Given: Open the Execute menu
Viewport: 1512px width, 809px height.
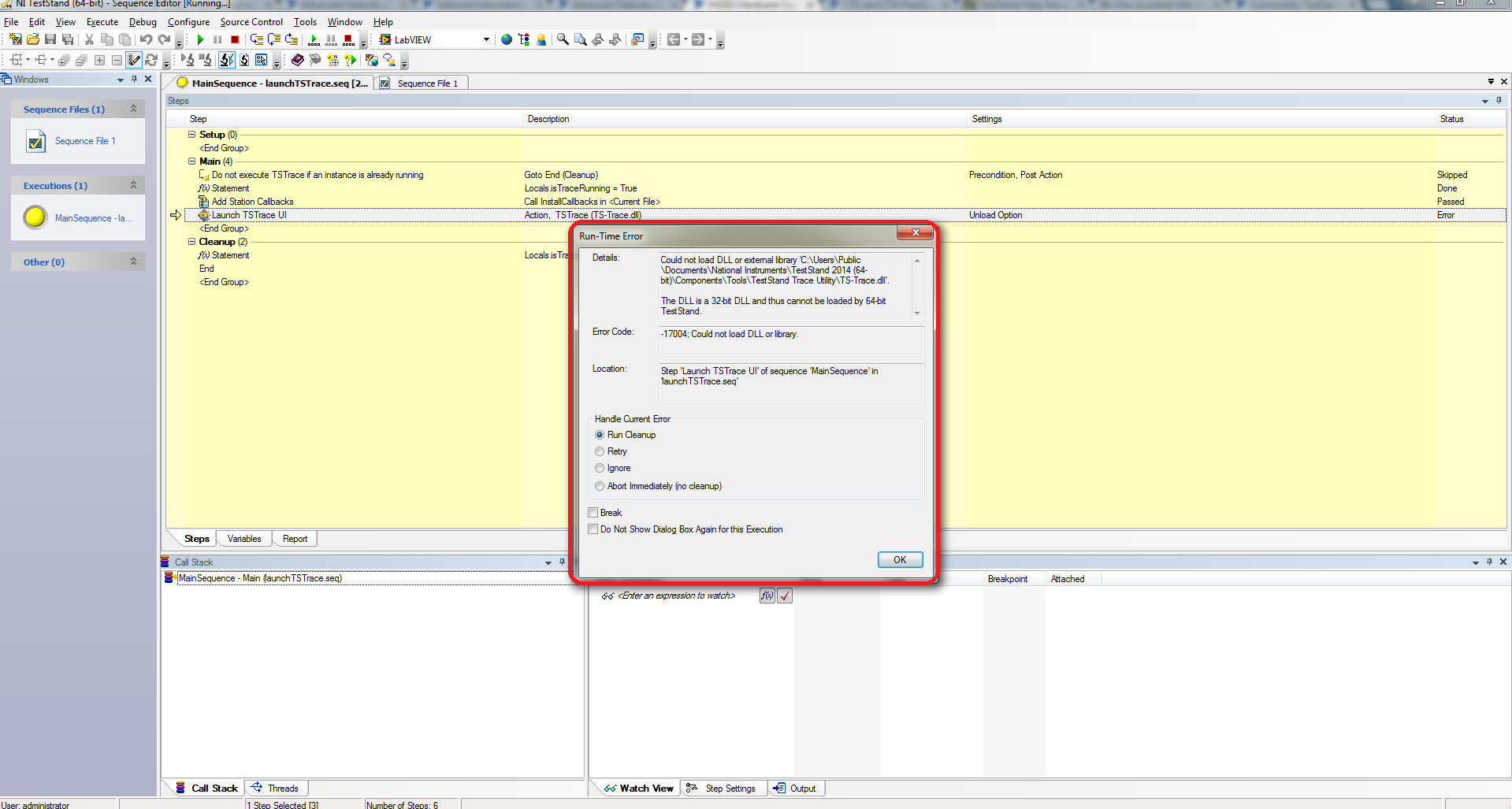Looking at the screenshot, I should point(102,22).
